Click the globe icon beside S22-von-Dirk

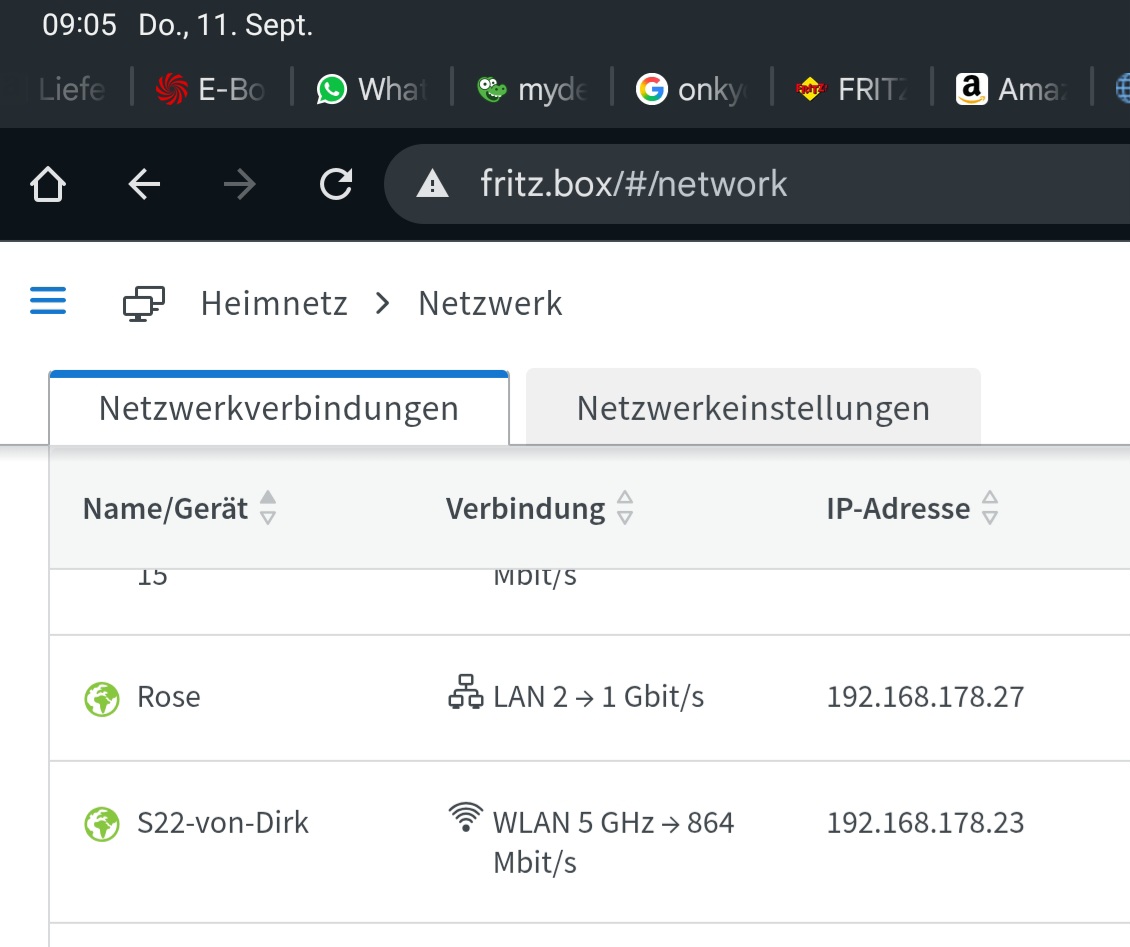(x=102, y=825)
